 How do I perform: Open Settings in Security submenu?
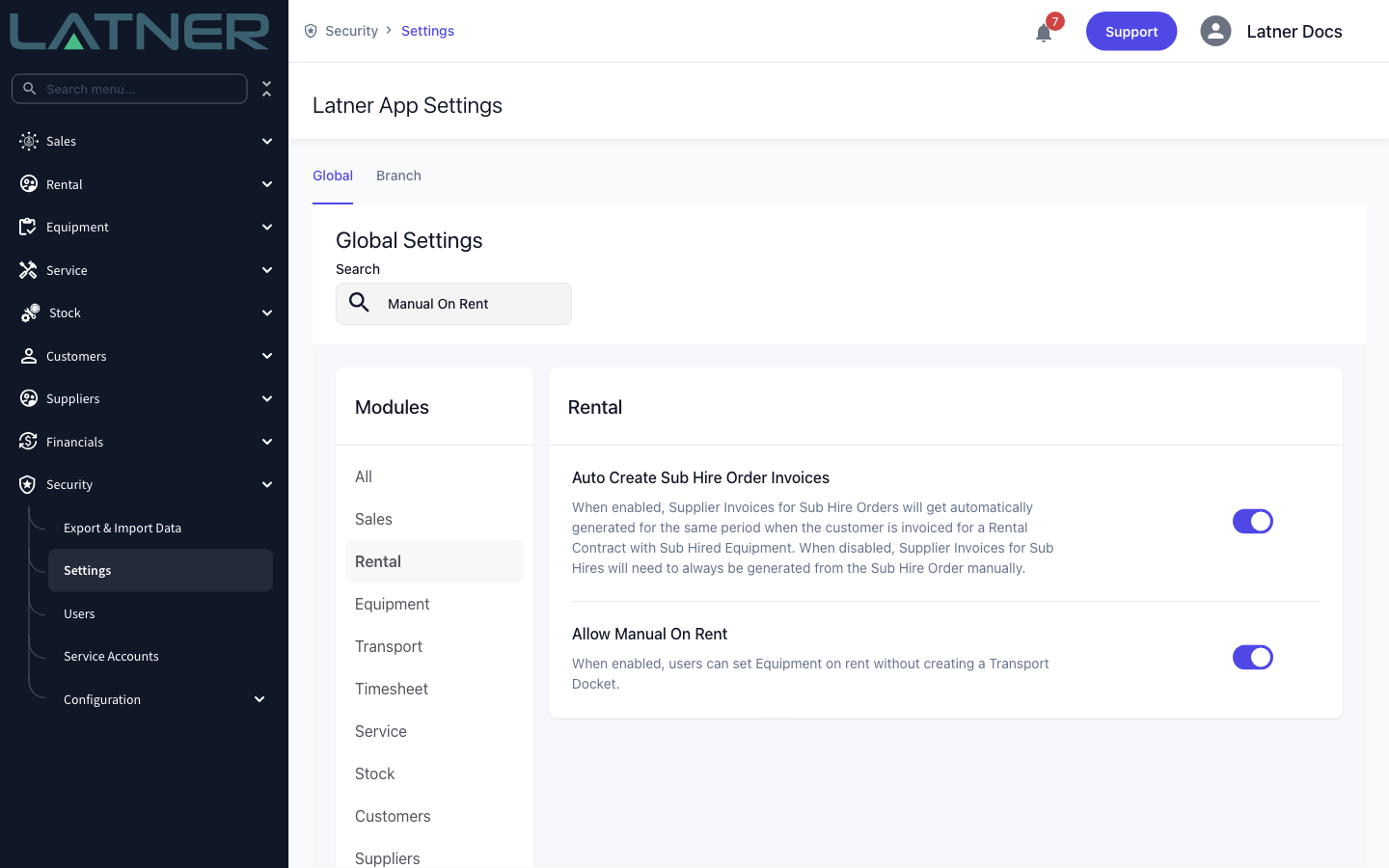point(160,570)
